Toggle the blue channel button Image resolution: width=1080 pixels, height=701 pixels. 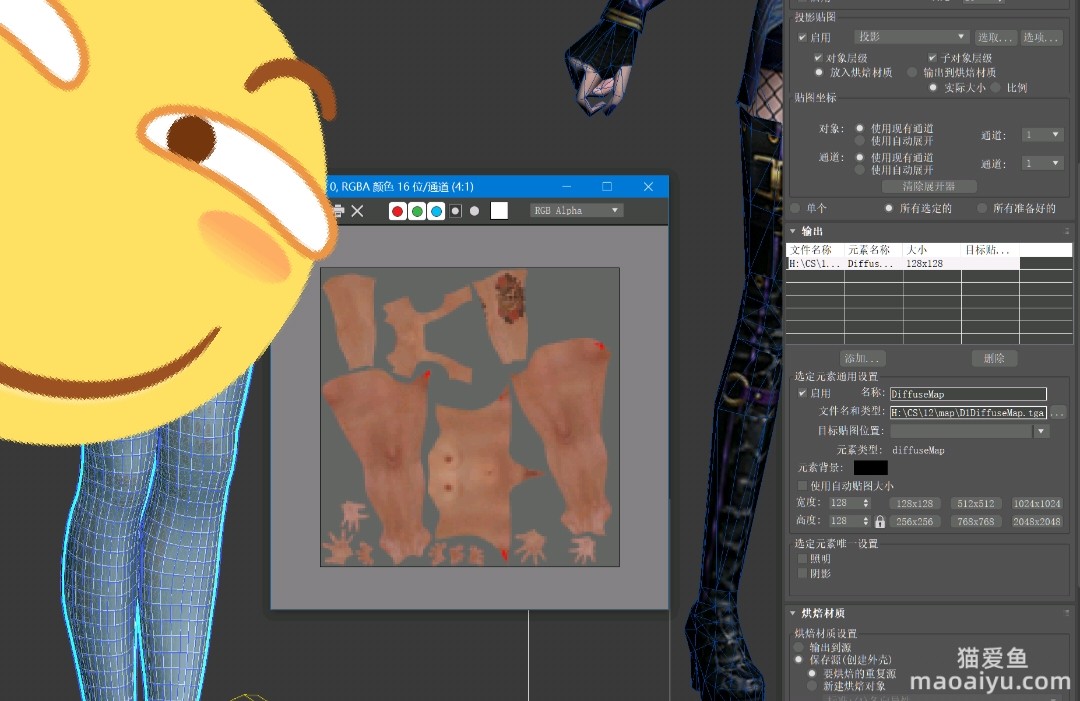click(436, 211)
